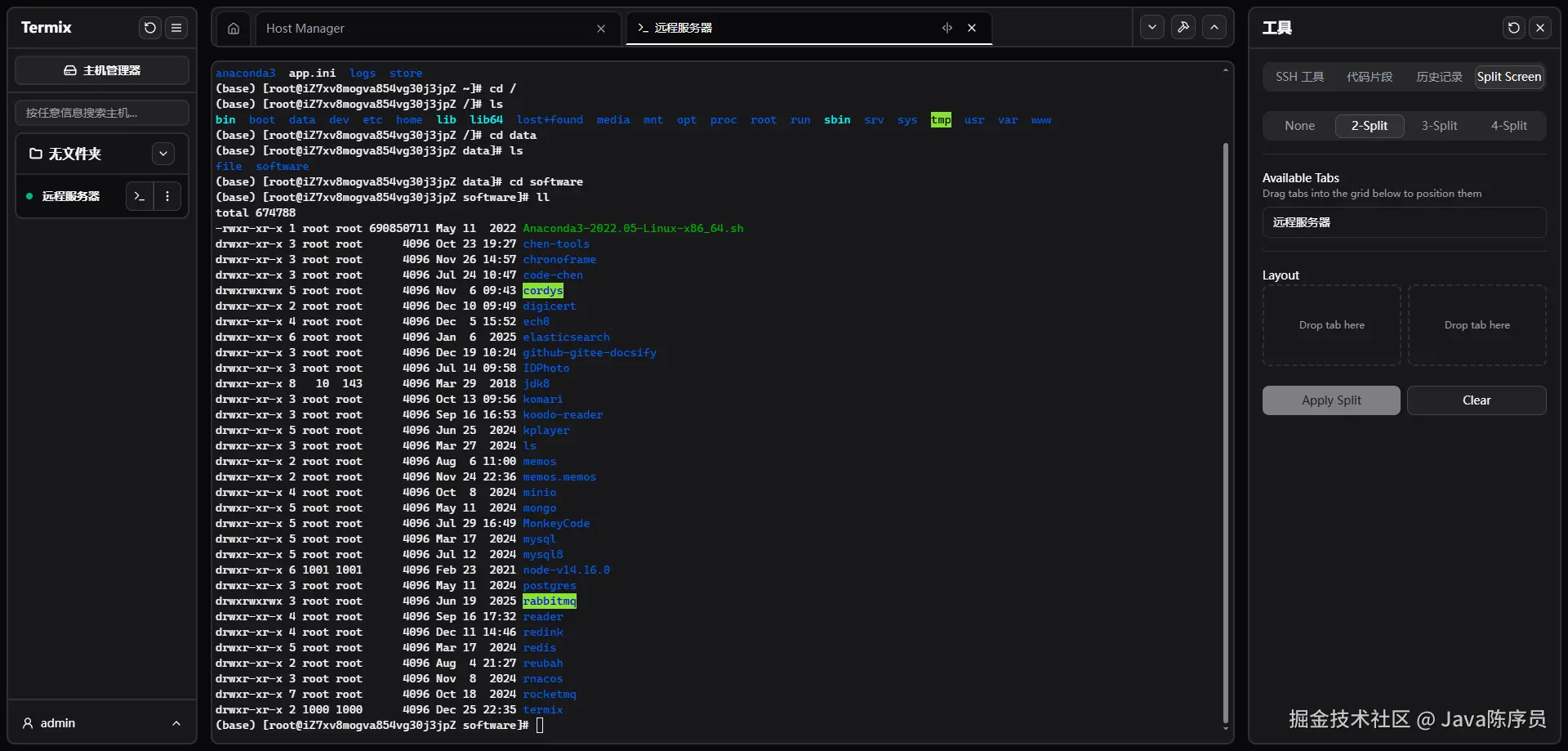
Task: Select the 3-Split layout option
Action: click(1439, 126)
